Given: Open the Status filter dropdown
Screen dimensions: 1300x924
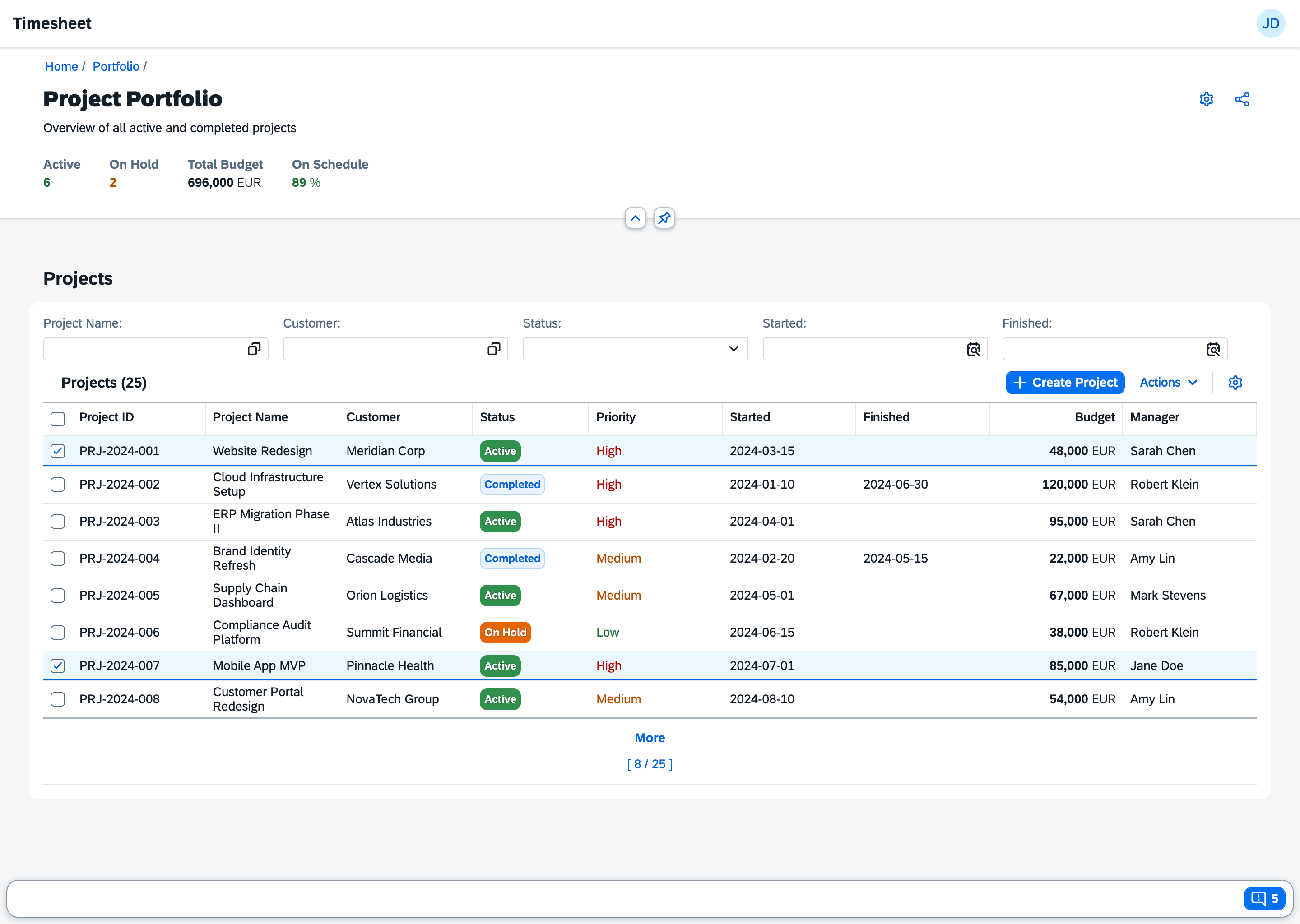Looking at the screenshot, I should [733, 349].
